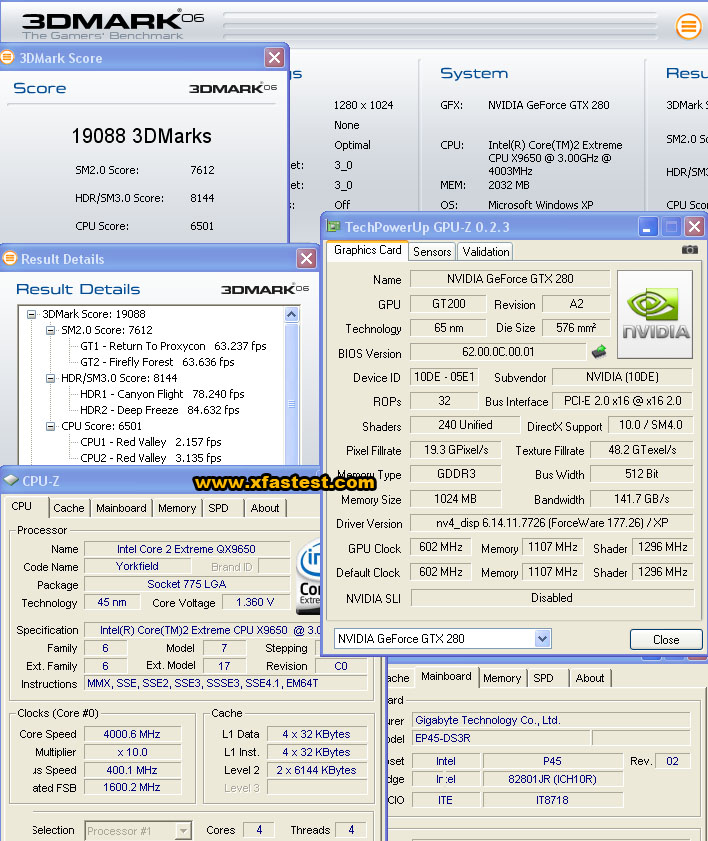The image size is (708, 841).
Task: Collapse the SM2.0 Score tree branch
Action: point(52,330)
